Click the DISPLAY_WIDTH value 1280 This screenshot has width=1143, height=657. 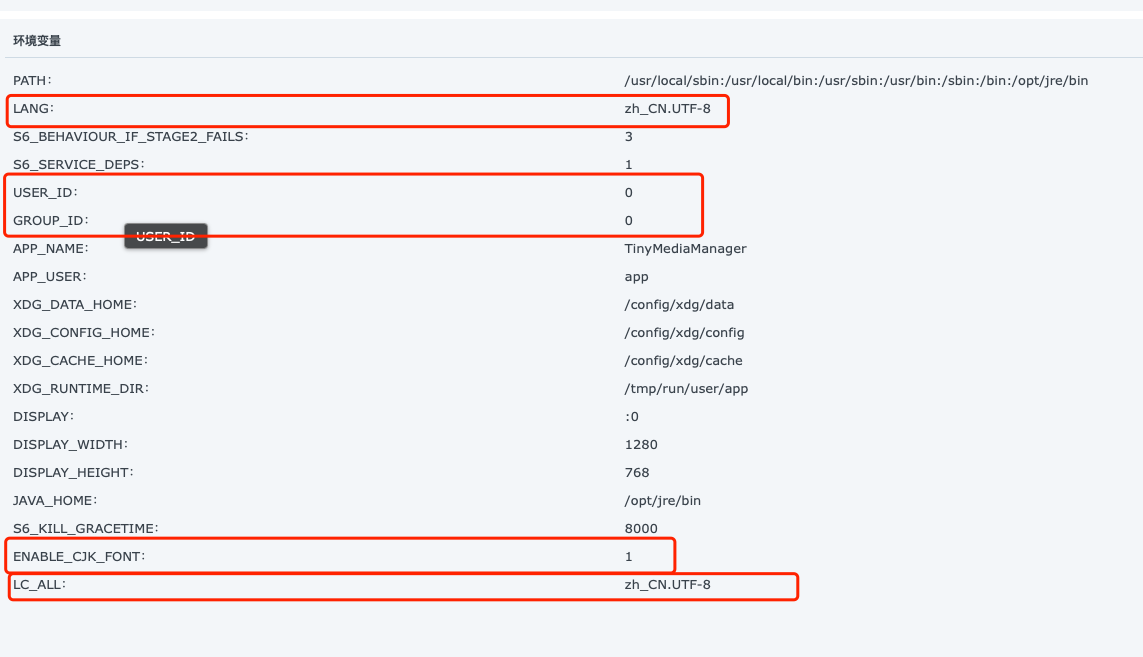coord(641,444)
